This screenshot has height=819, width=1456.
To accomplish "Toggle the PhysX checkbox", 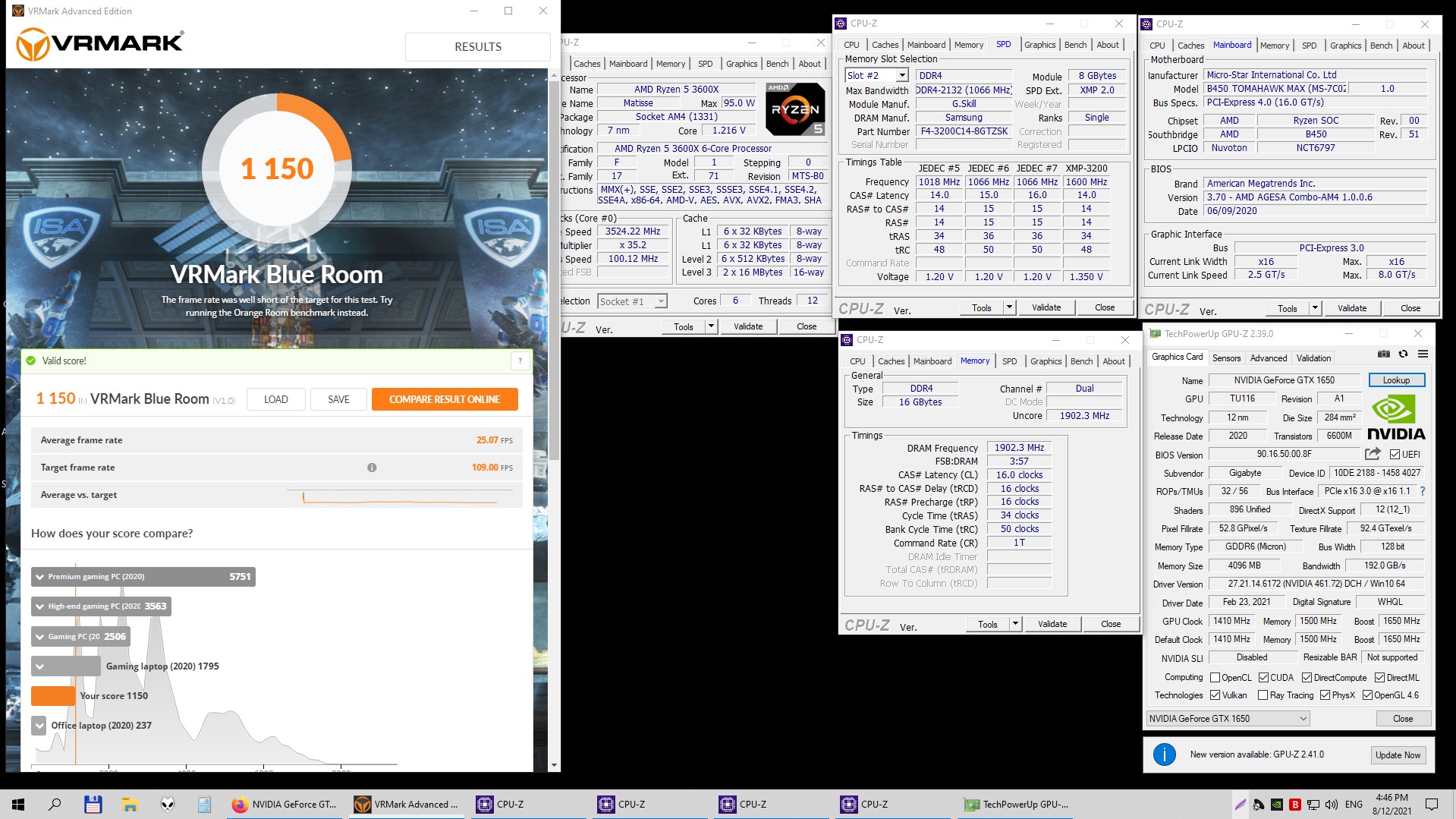I will [x=1325, y=695].
